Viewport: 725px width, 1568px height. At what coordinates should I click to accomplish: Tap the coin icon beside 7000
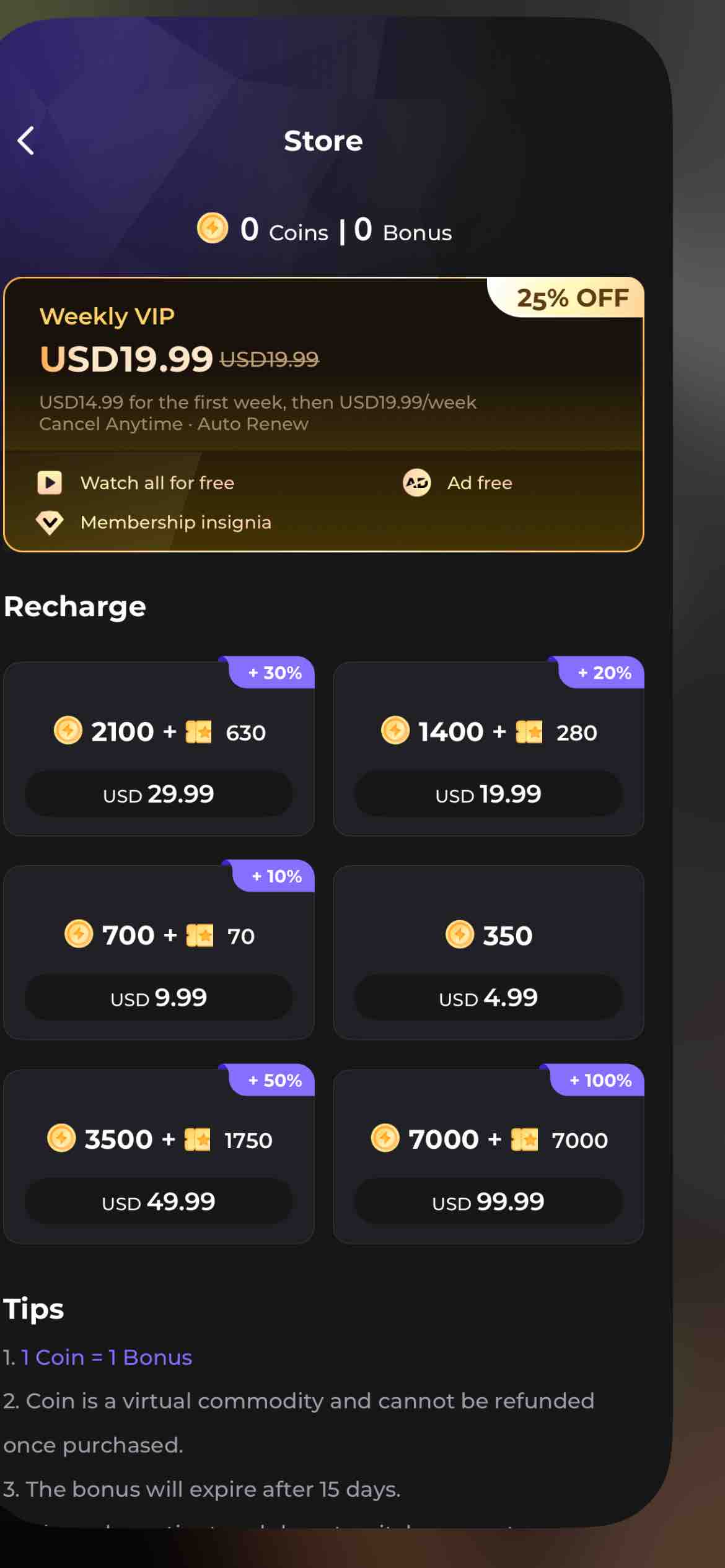click(385, 1138)
